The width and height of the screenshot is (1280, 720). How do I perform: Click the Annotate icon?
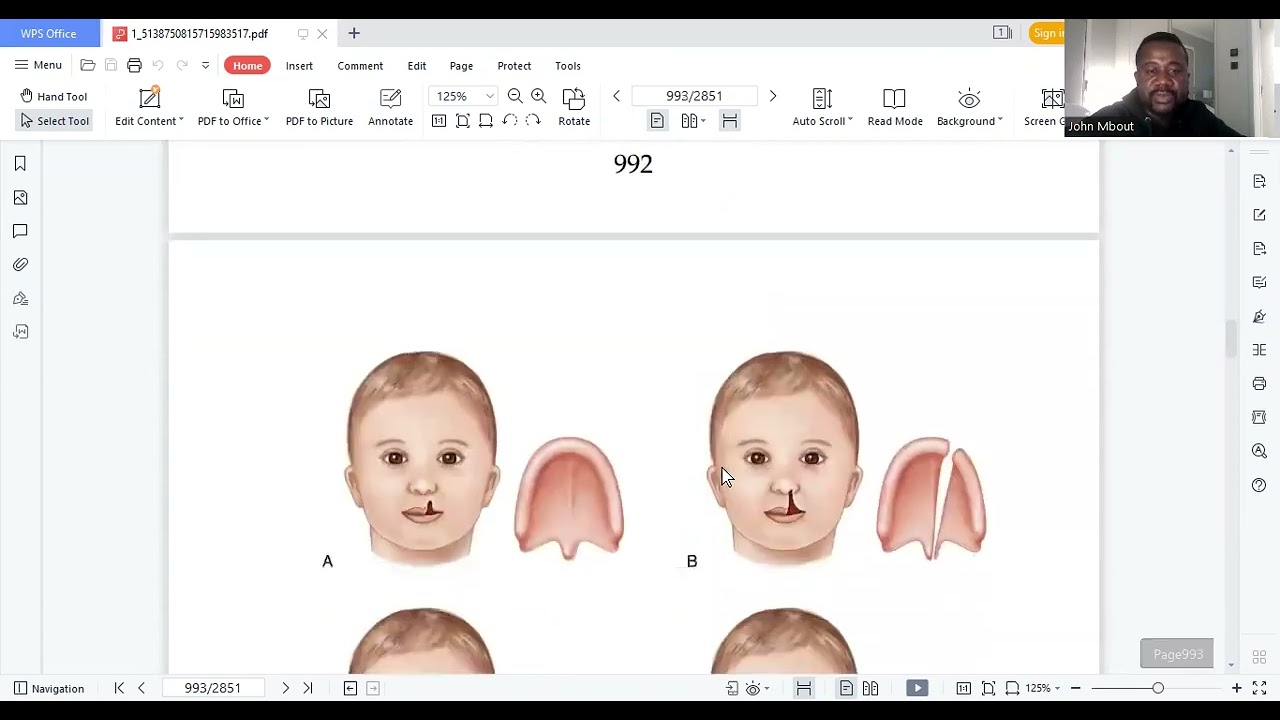390,99
